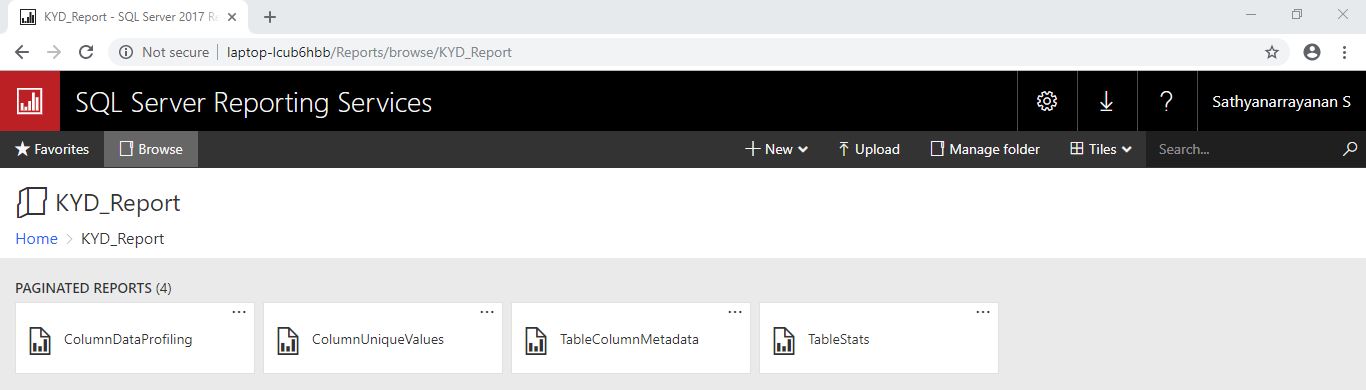Click the address bar URL

click(369, 52)
